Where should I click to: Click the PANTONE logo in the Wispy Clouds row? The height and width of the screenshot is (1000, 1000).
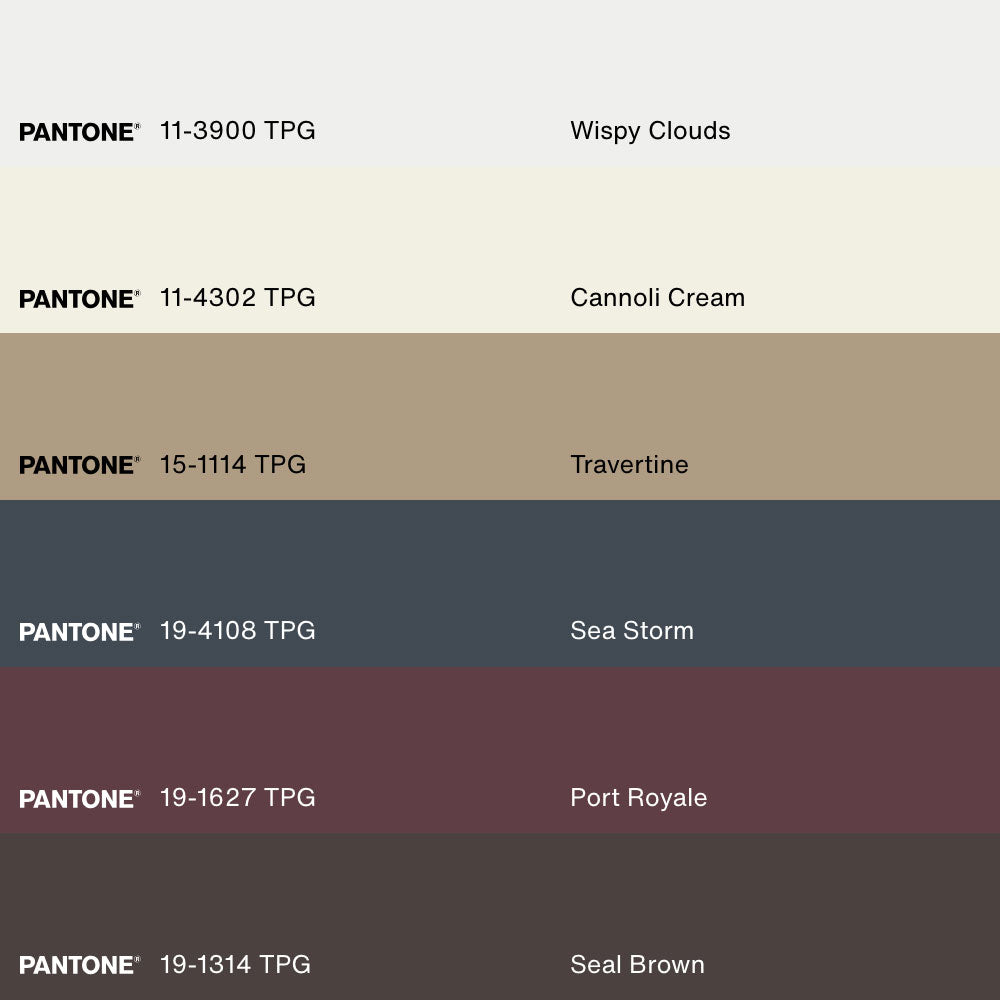[x=79, y=132]
